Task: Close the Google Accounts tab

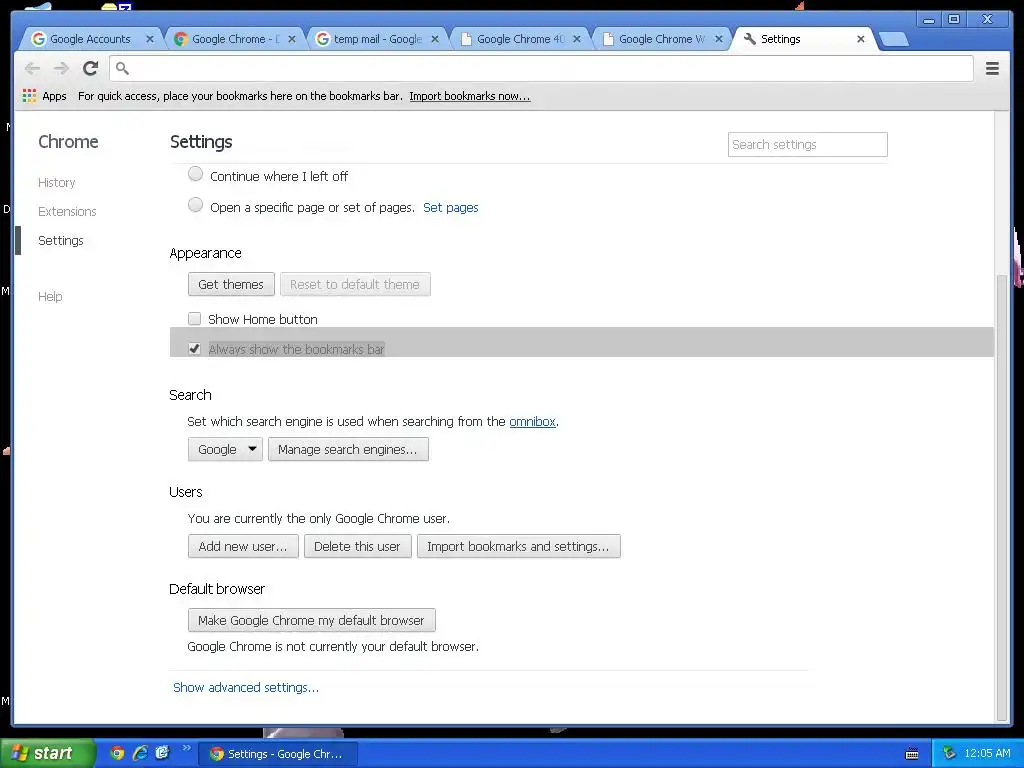Action: (x=150, y=39)
